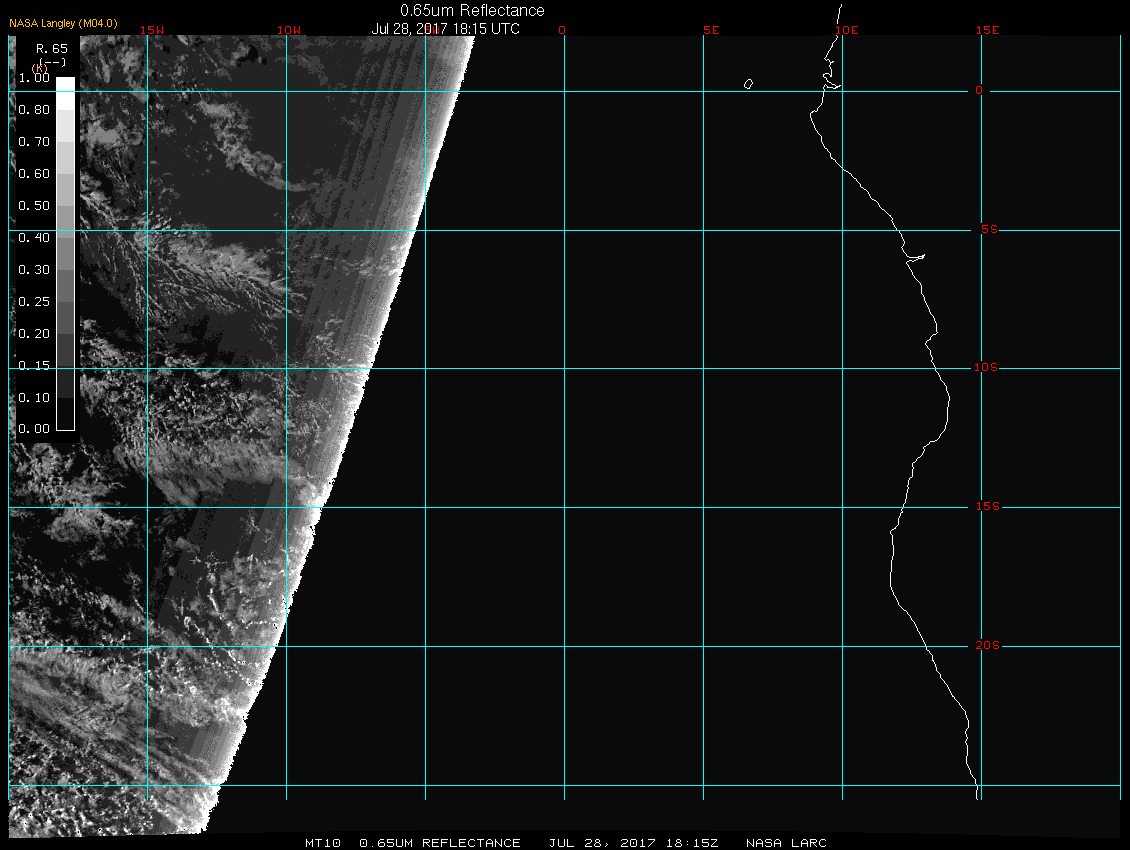Click the 0.15 colorbar value
1130x850 pixels.
[34, 366]
